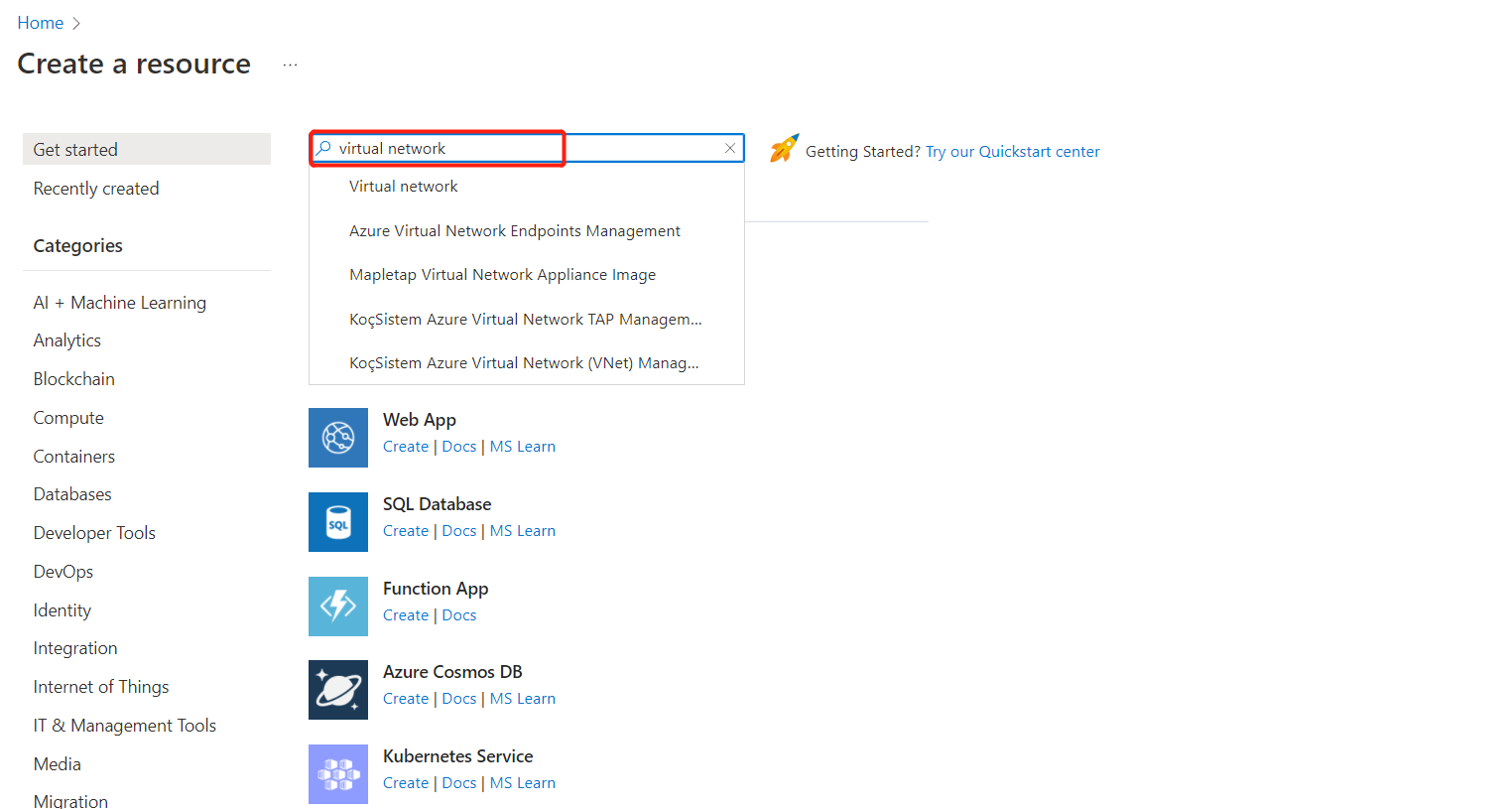
Task: Click Create under Function App
Action: (x=406, y=615)
